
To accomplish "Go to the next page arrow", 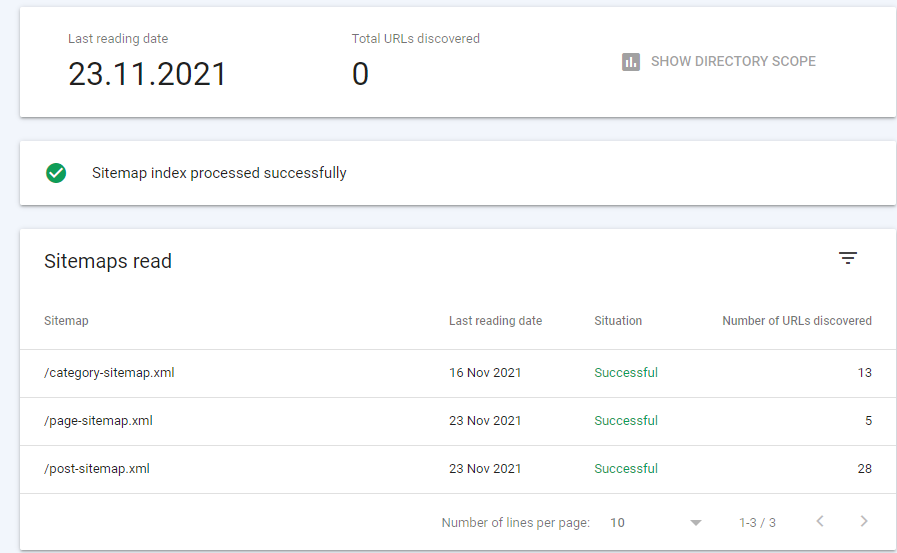I will click(864, 521).
